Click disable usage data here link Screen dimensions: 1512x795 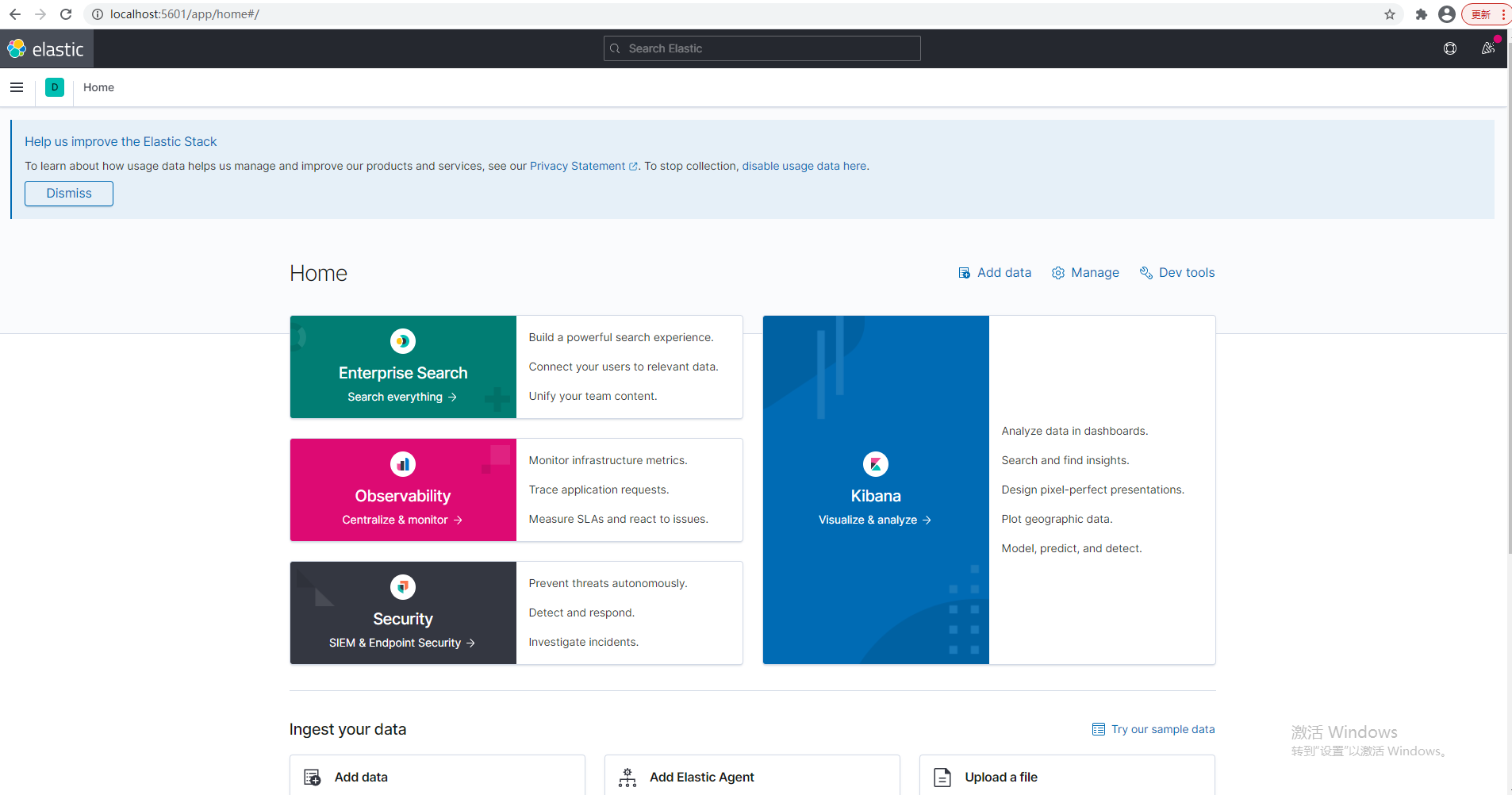(804, 166)
